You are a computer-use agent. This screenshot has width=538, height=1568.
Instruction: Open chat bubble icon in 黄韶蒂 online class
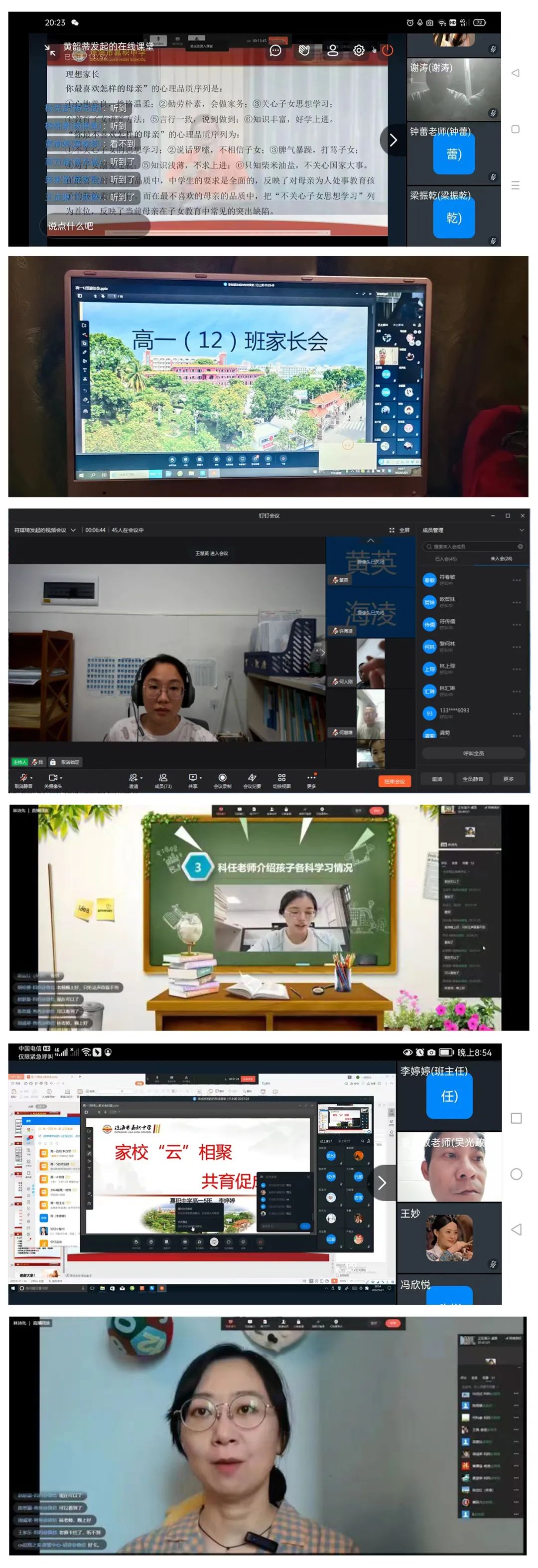pyautogui.click(x=275, y=50)
